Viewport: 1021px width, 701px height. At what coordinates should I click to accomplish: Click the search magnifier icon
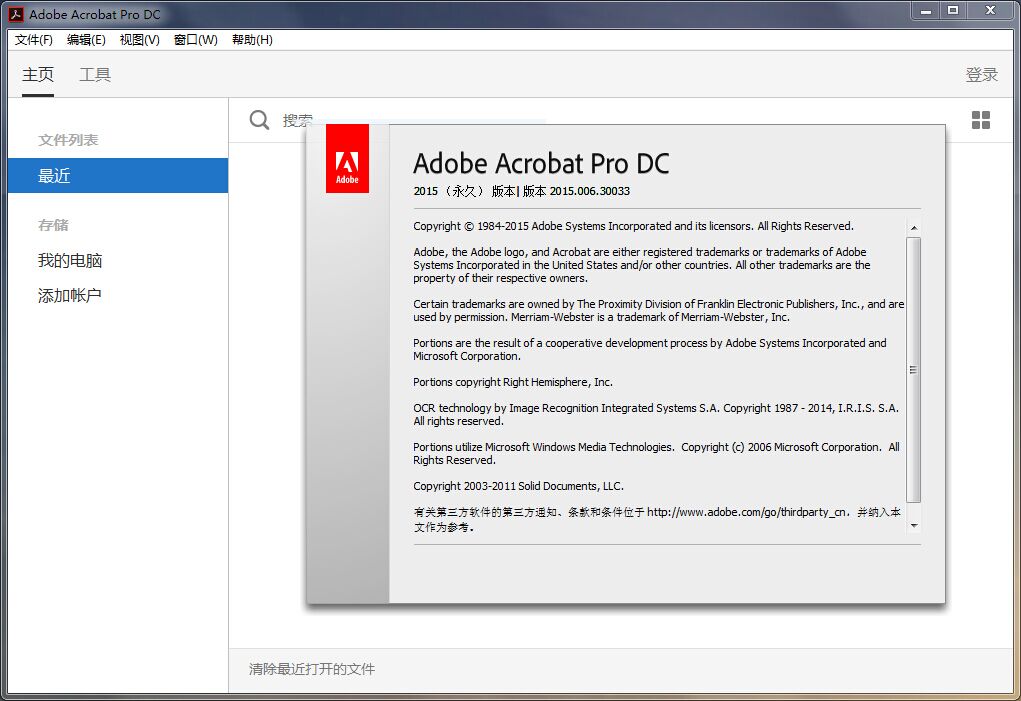point(259,120)
